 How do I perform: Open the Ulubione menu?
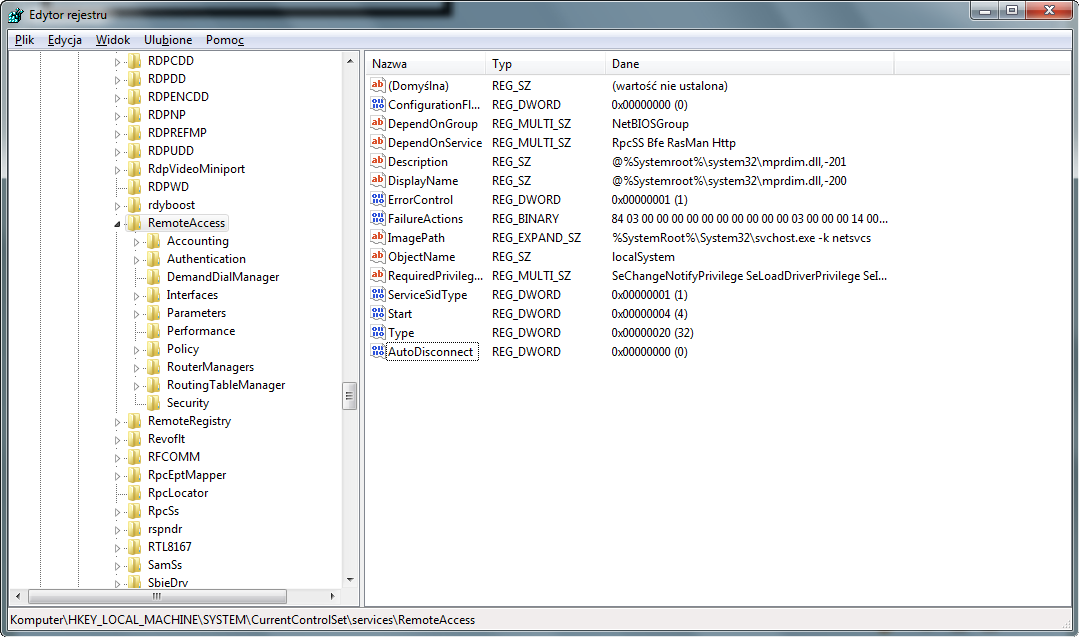pos(168,40)
